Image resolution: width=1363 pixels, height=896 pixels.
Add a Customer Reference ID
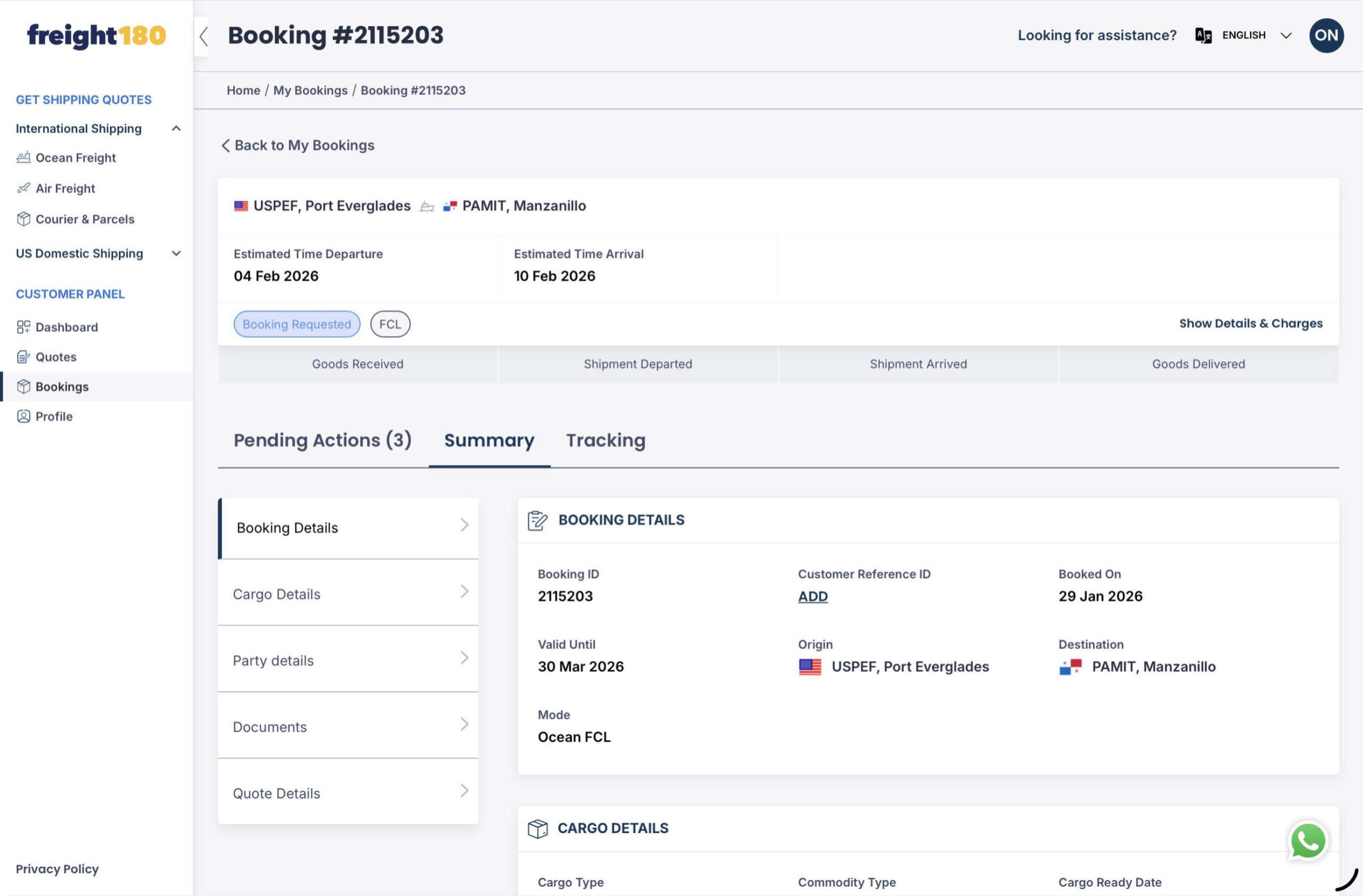point(812,597)
